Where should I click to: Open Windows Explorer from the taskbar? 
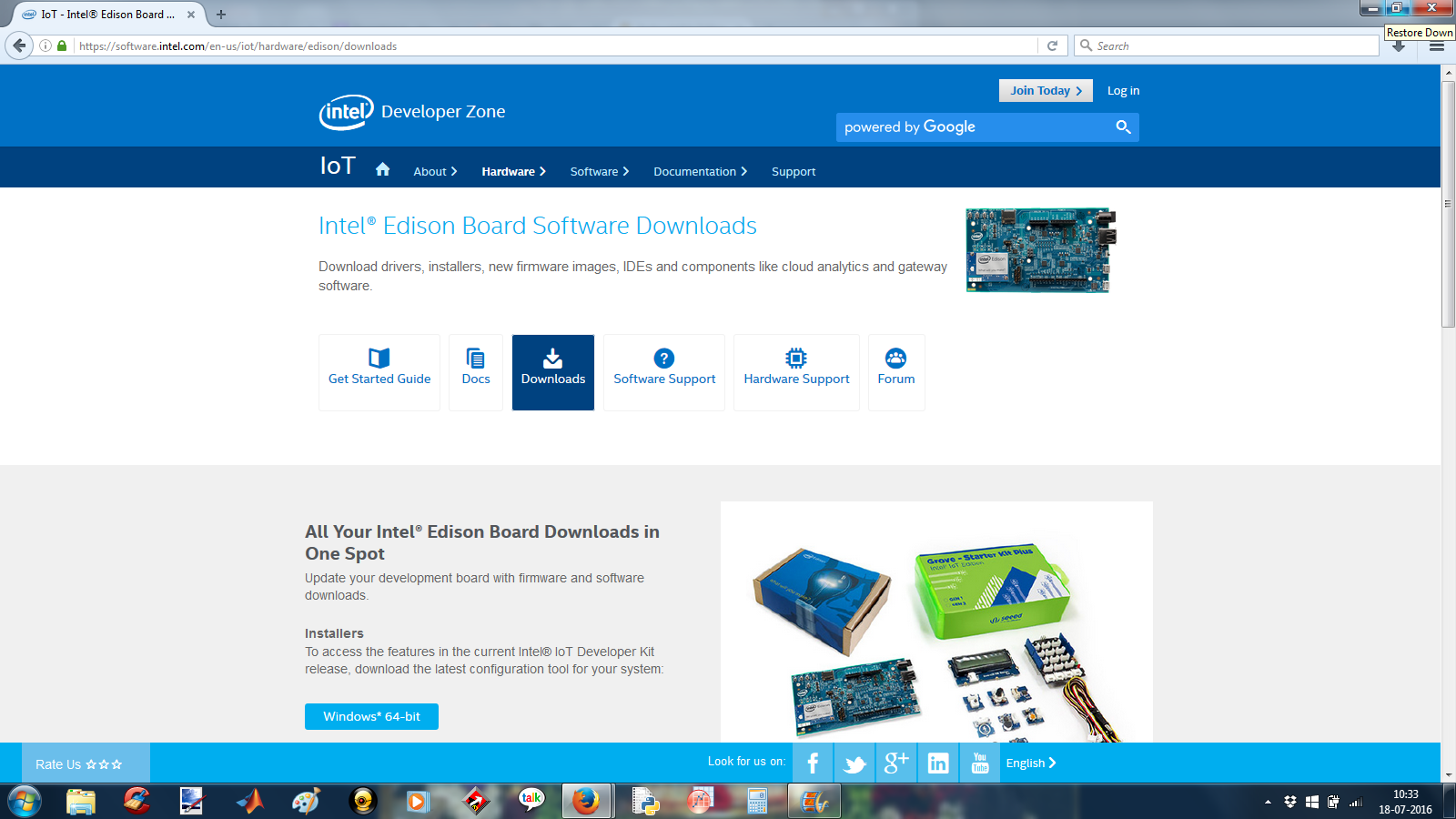coord(81,802)
